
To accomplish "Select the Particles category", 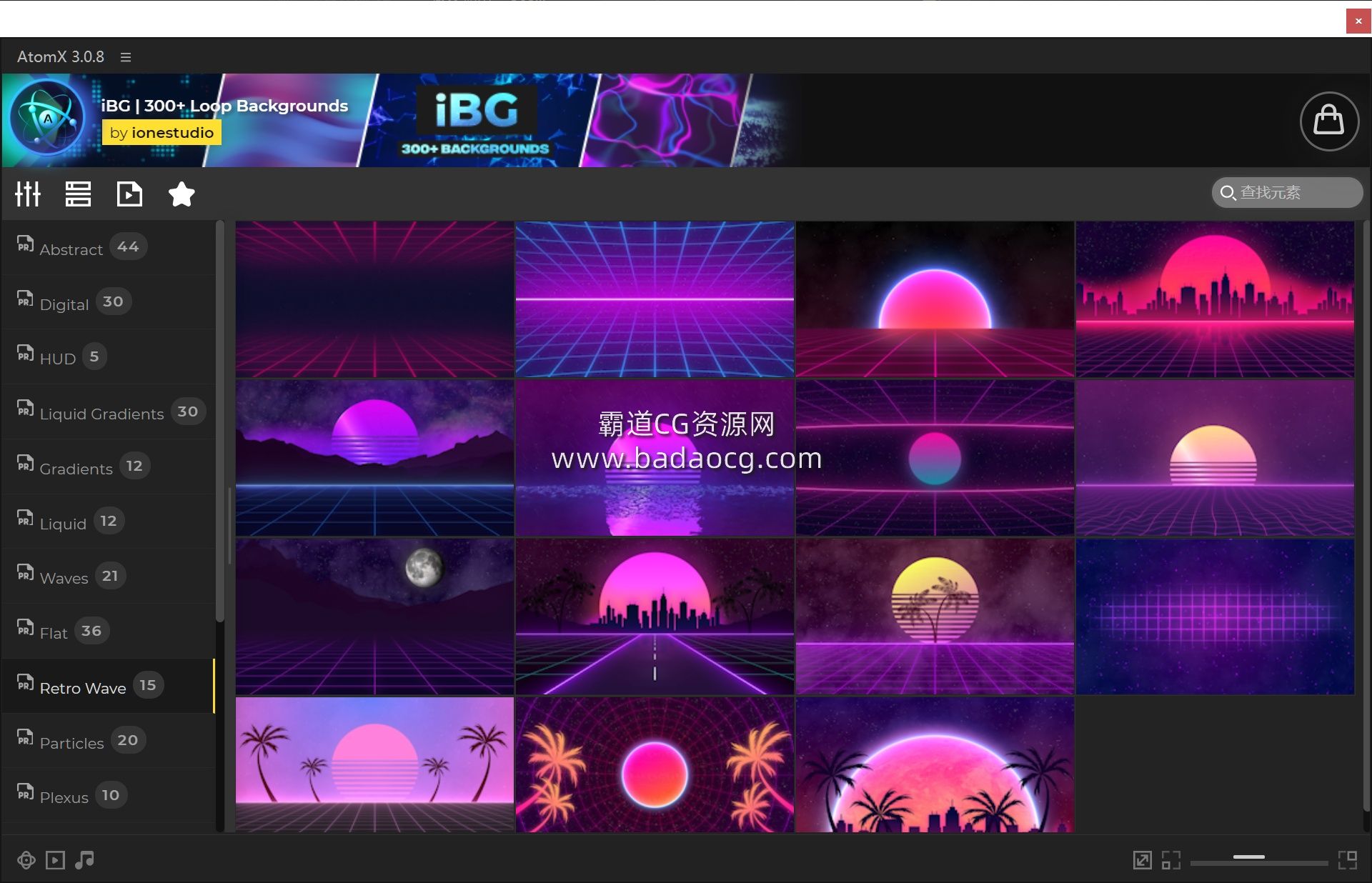I will click(108, 741).
